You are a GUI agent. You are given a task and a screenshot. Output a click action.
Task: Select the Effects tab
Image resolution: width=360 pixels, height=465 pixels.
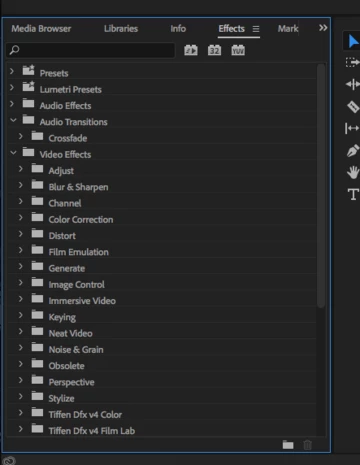click(231, 29)
